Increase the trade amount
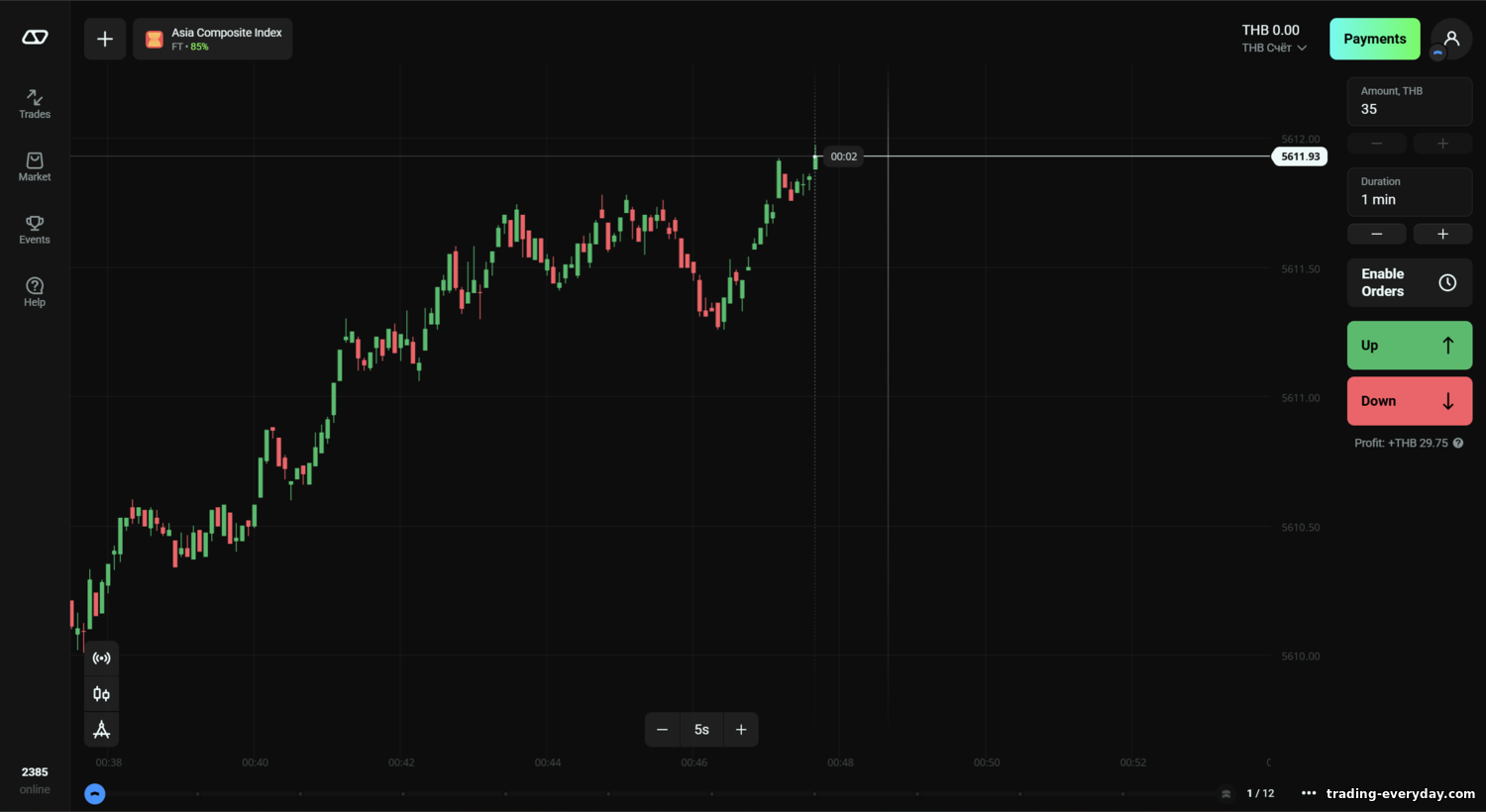Viewport: 1486px width, 812px height. (x=1442, y=144)
